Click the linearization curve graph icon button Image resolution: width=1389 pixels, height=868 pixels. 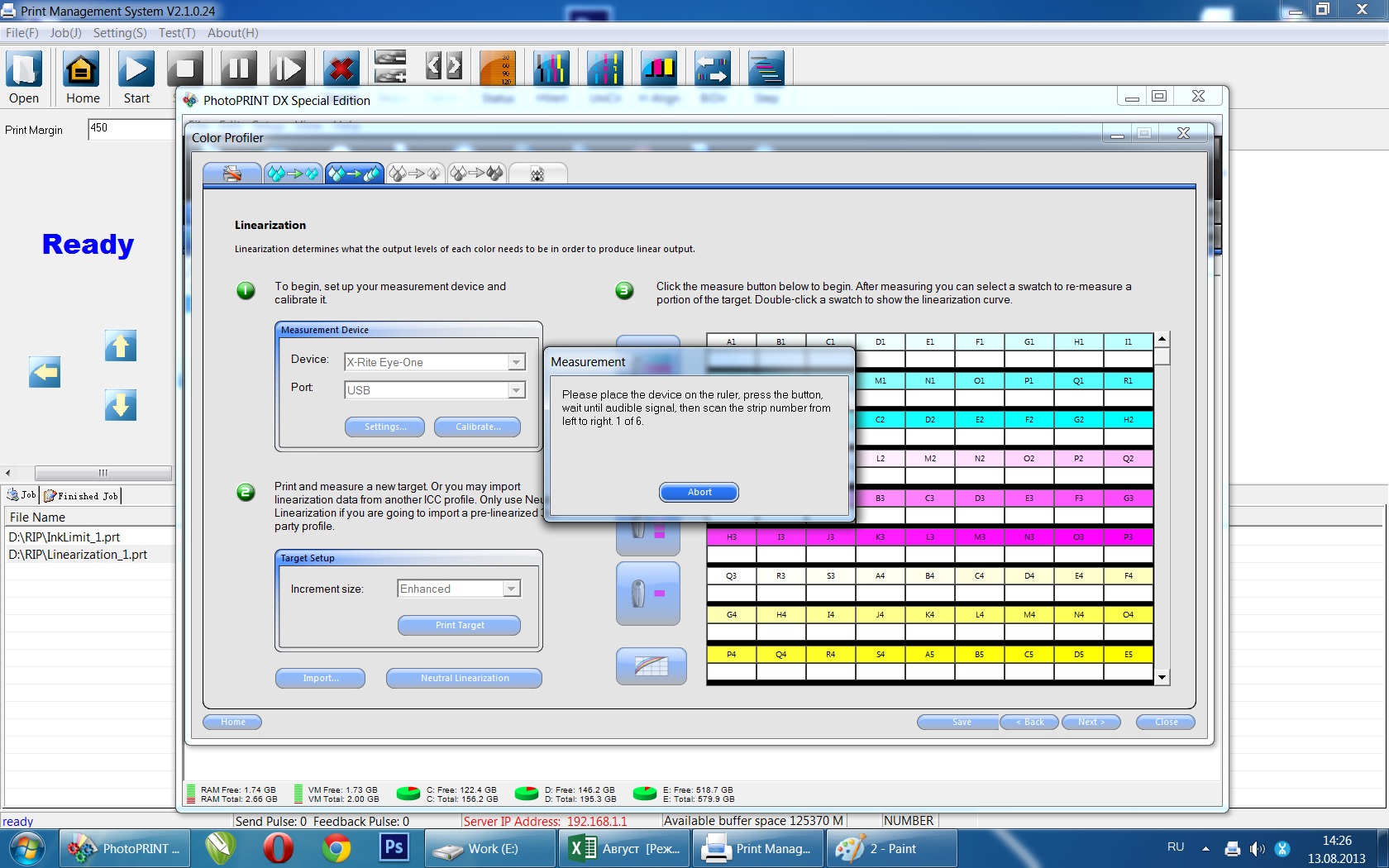pos(652,665)
